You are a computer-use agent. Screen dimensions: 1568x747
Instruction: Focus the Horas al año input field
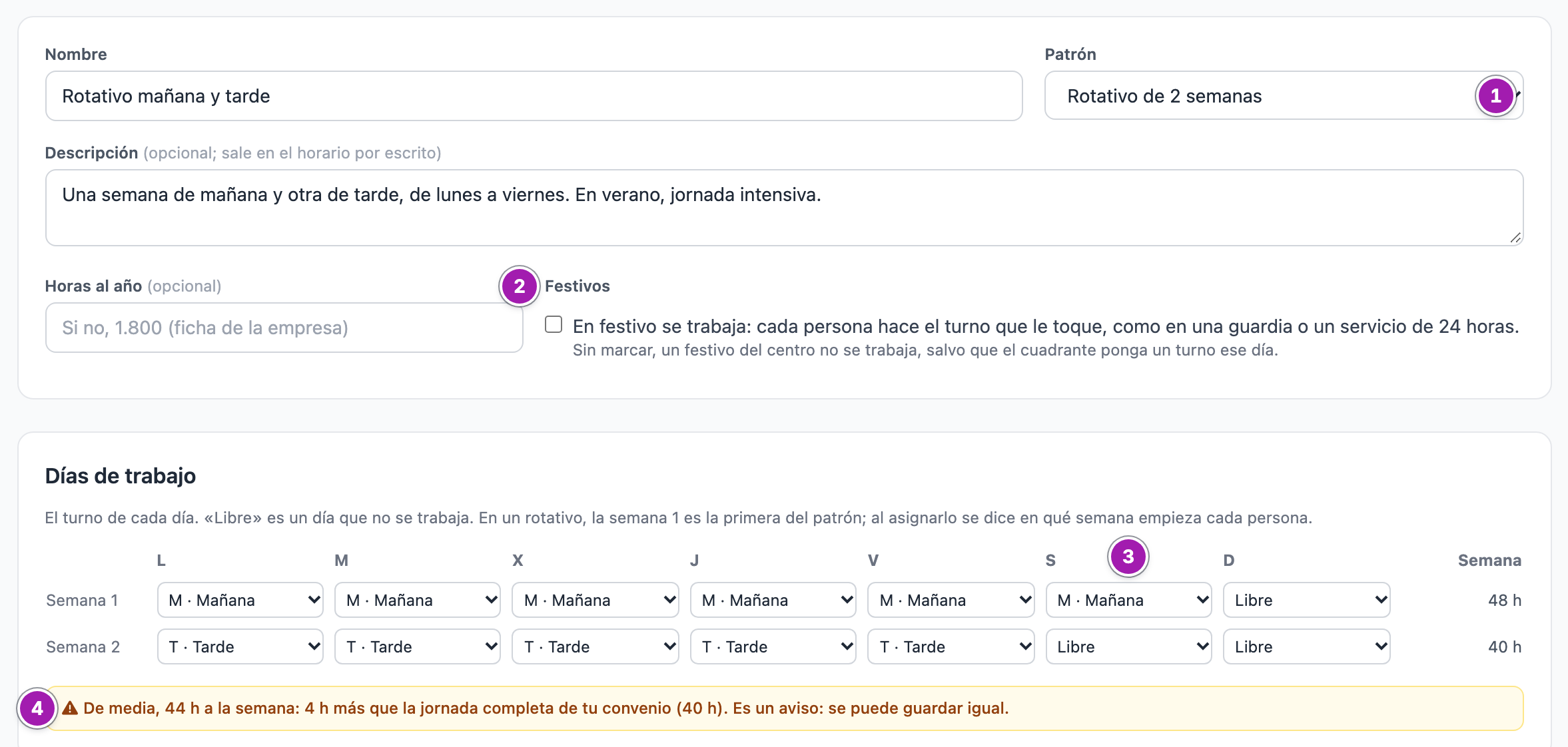click(x=284, y=328)
